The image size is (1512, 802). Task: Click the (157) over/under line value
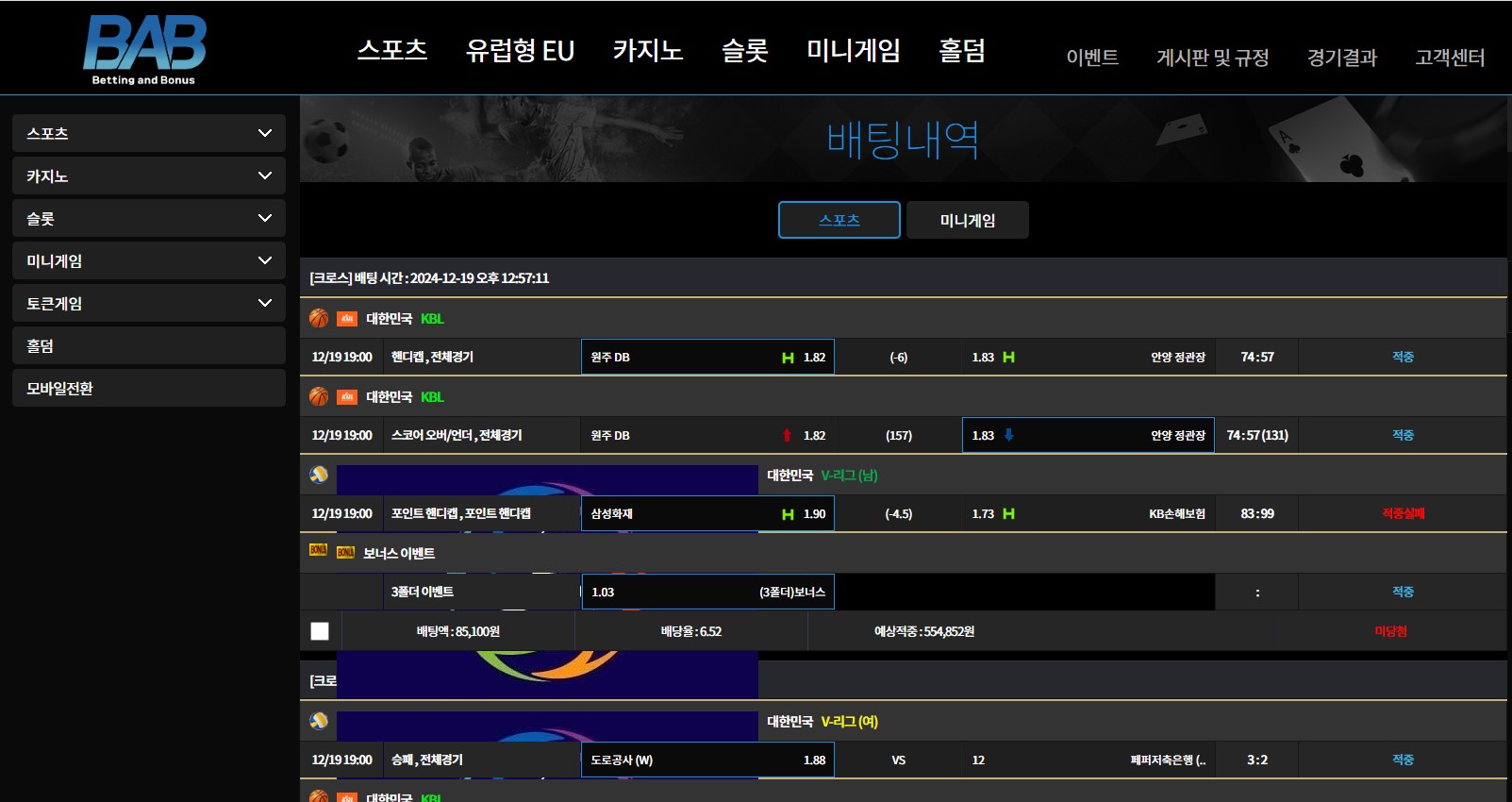click(x=898, y=435)
